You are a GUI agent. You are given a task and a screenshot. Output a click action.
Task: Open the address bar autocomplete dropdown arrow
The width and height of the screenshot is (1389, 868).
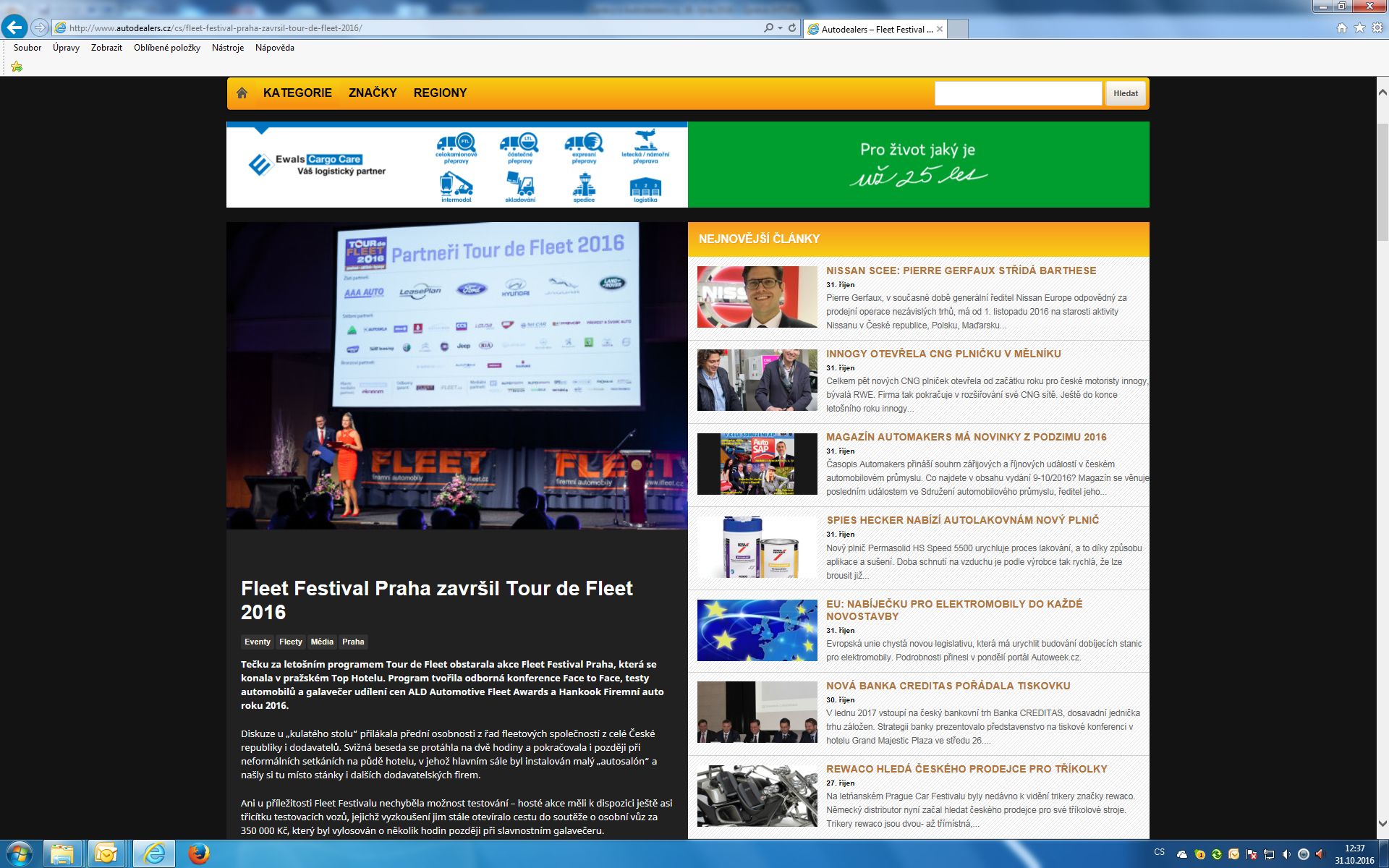coord(780,28)
